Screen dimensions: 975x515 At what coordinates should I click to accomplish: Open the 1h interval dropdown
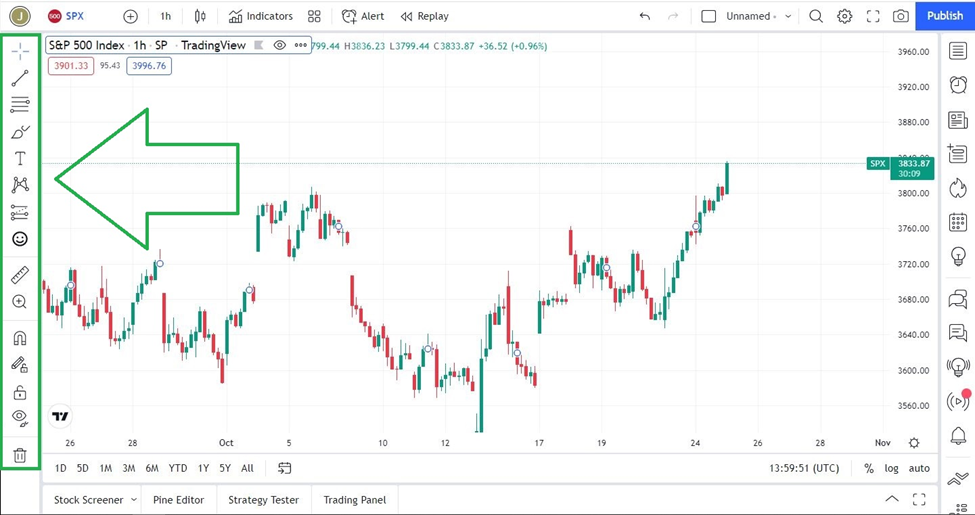pyautogui.click(x=165, y=16)
